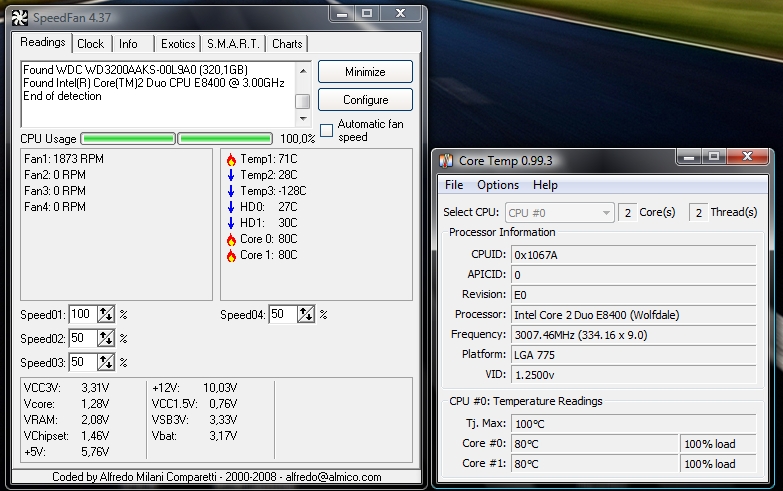Image resolution: width=783 pixels, height=491 pixels.
Task: Click the Tj. Max field showing 100°C
Action: point(633,424)
